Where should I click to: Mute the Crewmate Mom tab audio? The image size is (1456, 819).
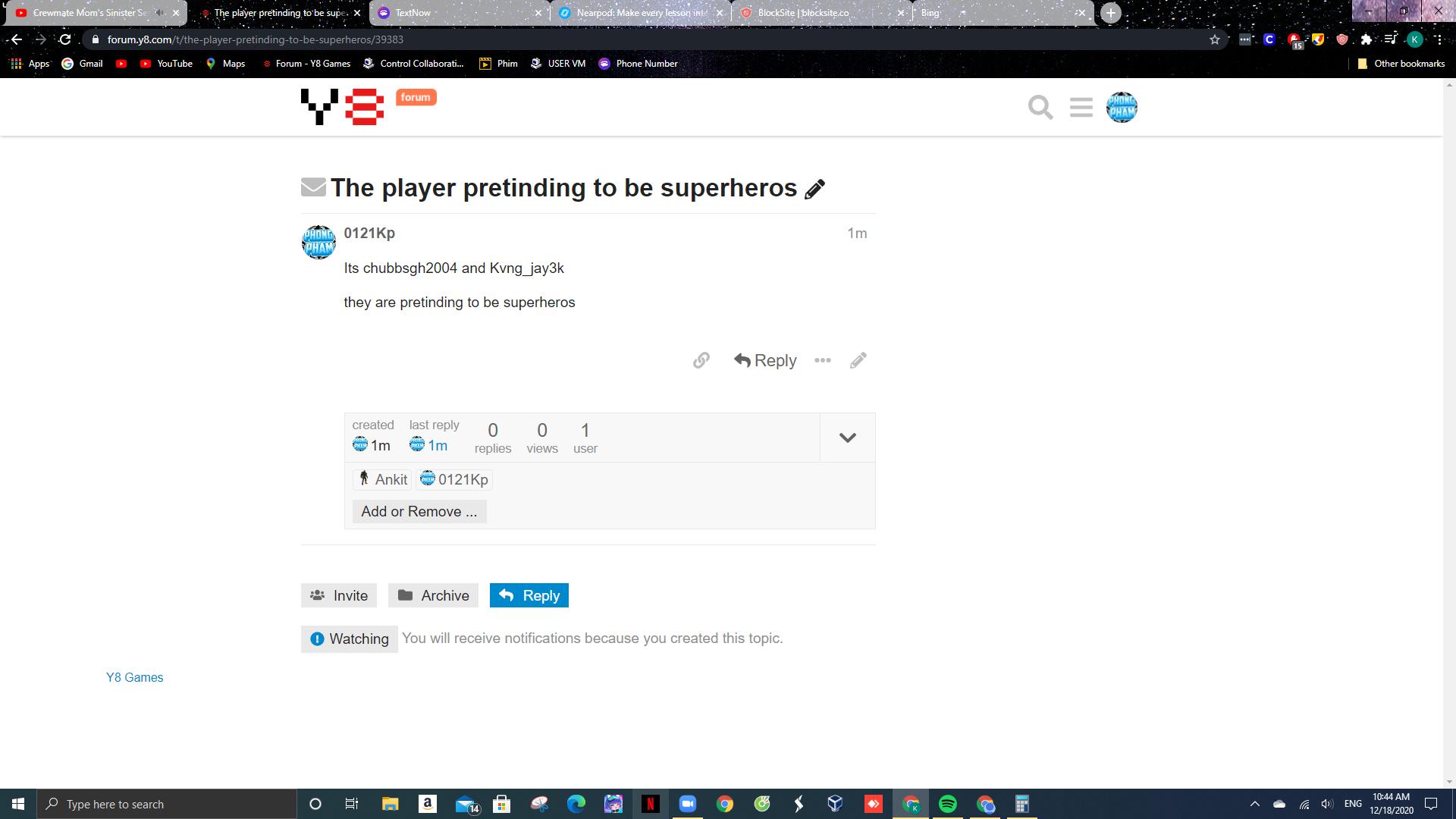[x=160, y=13]
